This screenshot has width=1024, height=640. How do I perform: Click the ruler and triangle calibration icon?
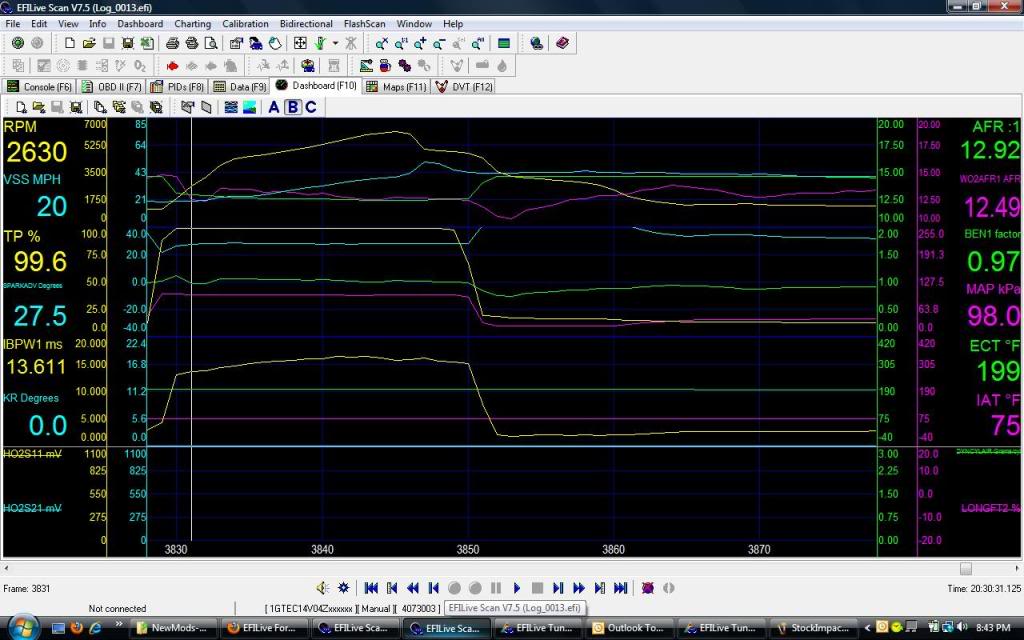coord(366,65)
